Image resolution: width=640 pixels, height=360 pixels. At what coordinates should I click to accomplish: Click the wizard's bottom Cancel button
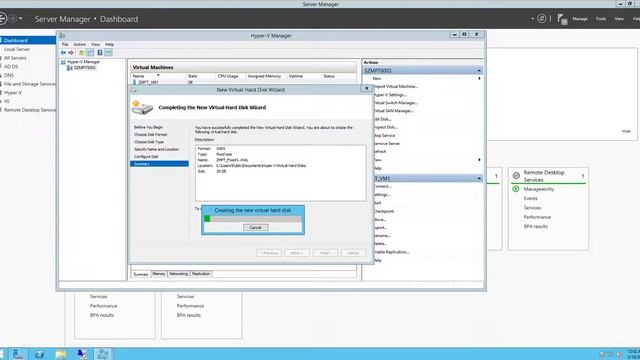353,253
